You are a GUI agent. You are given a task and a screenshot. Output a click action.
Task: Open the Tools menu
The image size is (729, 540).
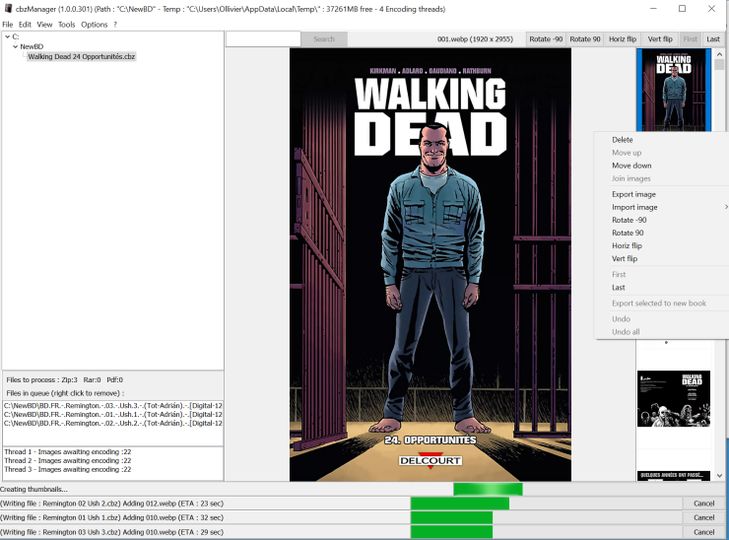(x=66, y=24)
